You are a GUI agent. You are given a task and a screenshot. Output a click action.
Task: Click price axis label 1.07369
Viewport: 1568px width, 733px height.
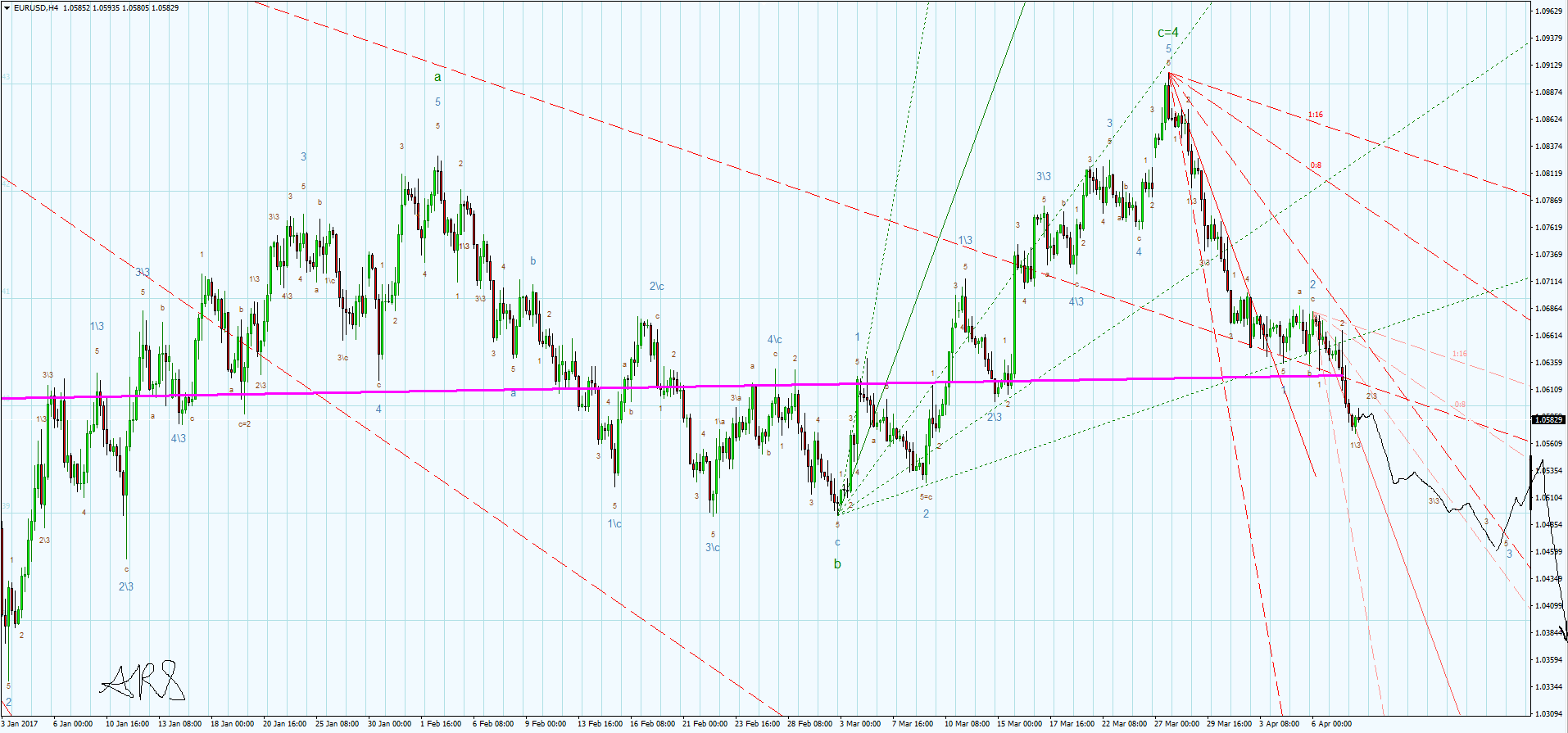[x=1549, y=255]
